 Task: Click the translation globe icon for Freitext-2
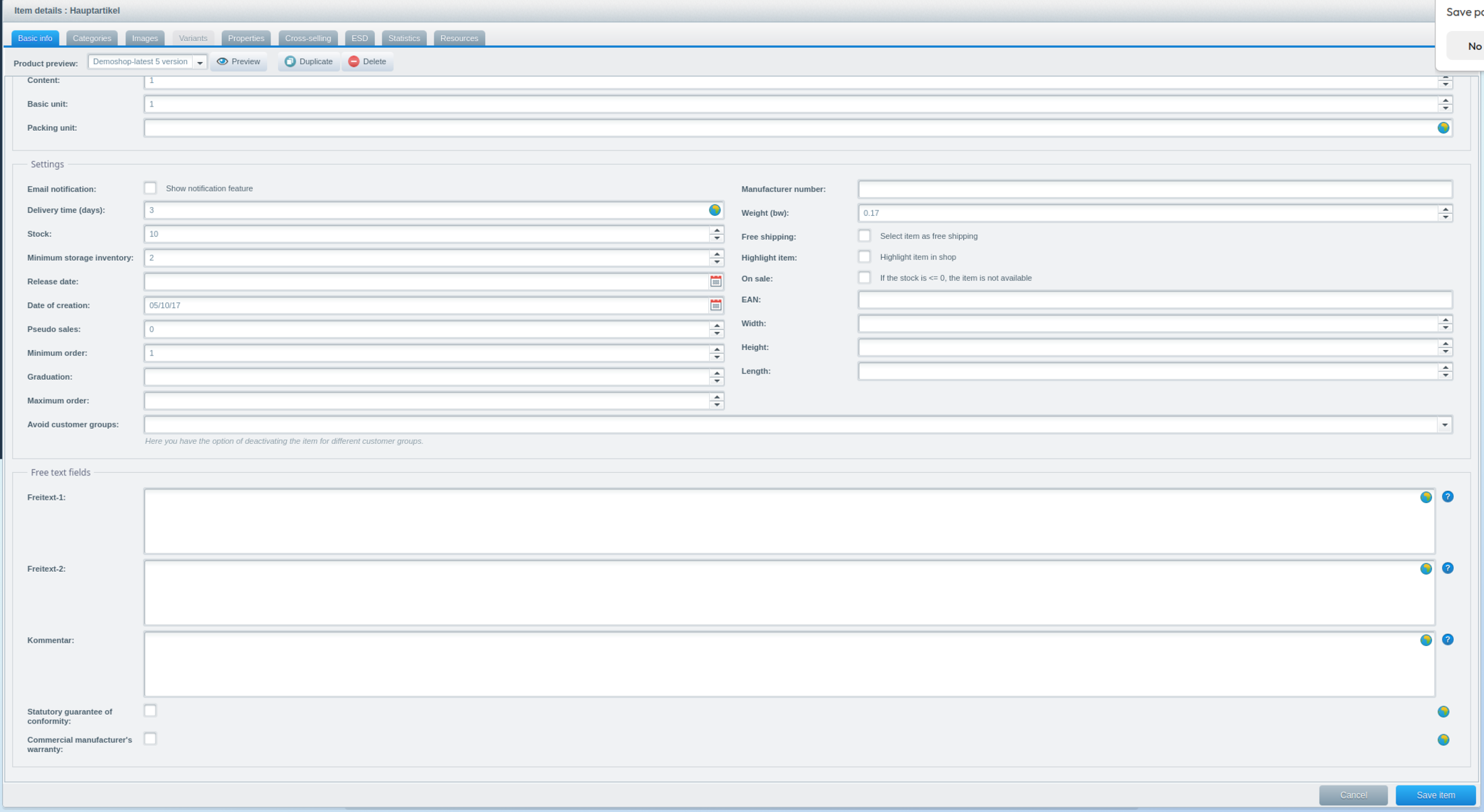coord(1425,569)
